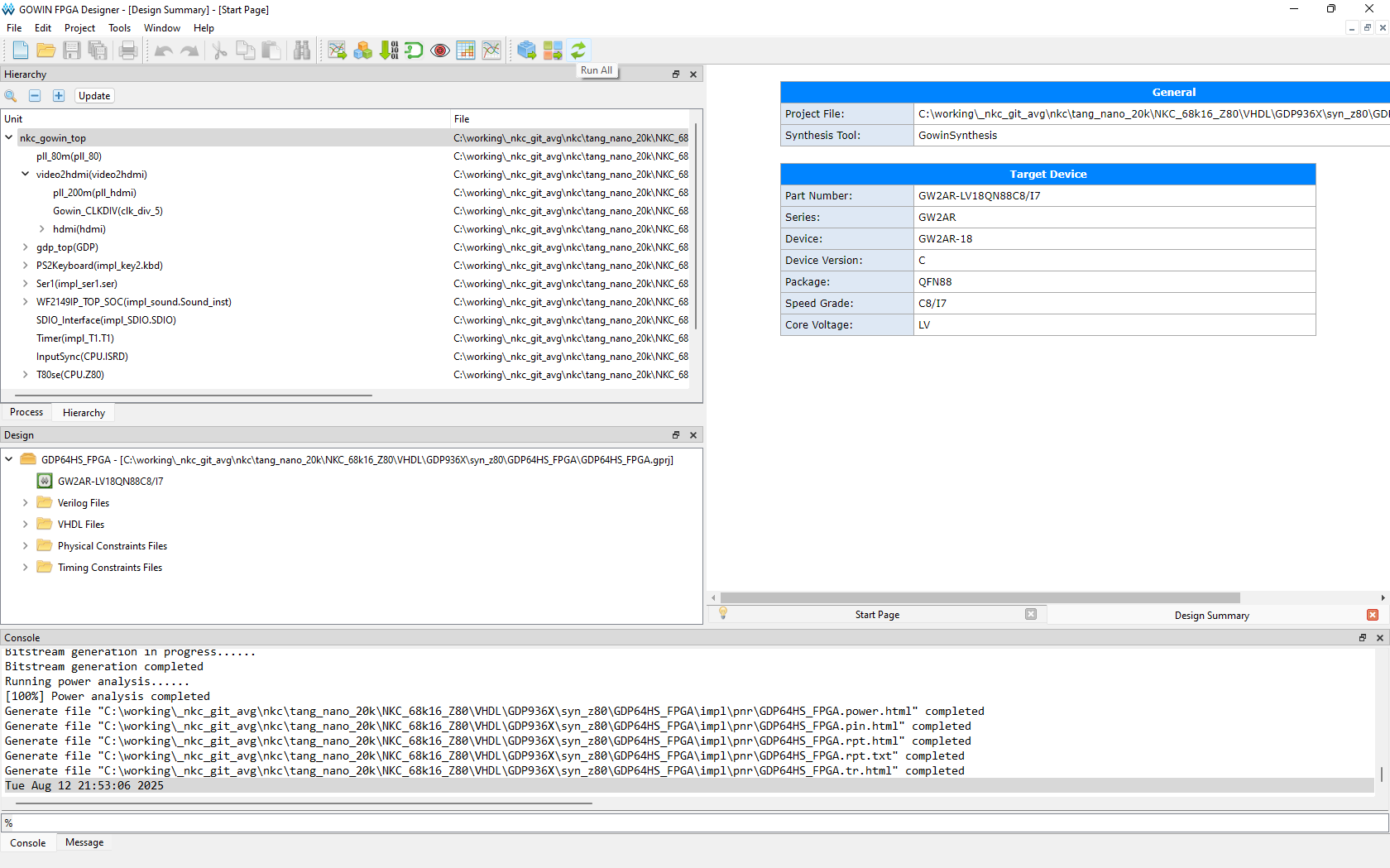The height and width of the screenshot is (868, 1390).
Task: Expand the VHDL Files folder
Action: (x=26, y=524)
